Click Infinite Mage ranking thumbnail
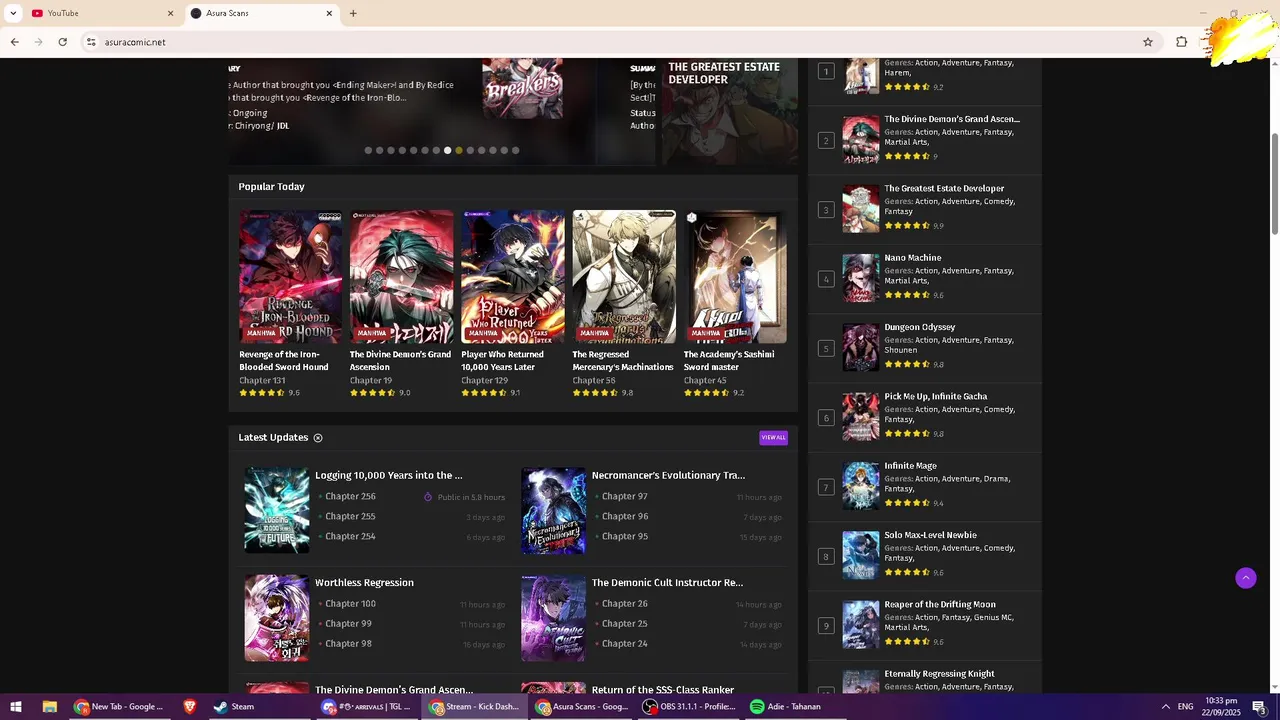This screenshot has height=720, width=1280. [x=860, y=486]
